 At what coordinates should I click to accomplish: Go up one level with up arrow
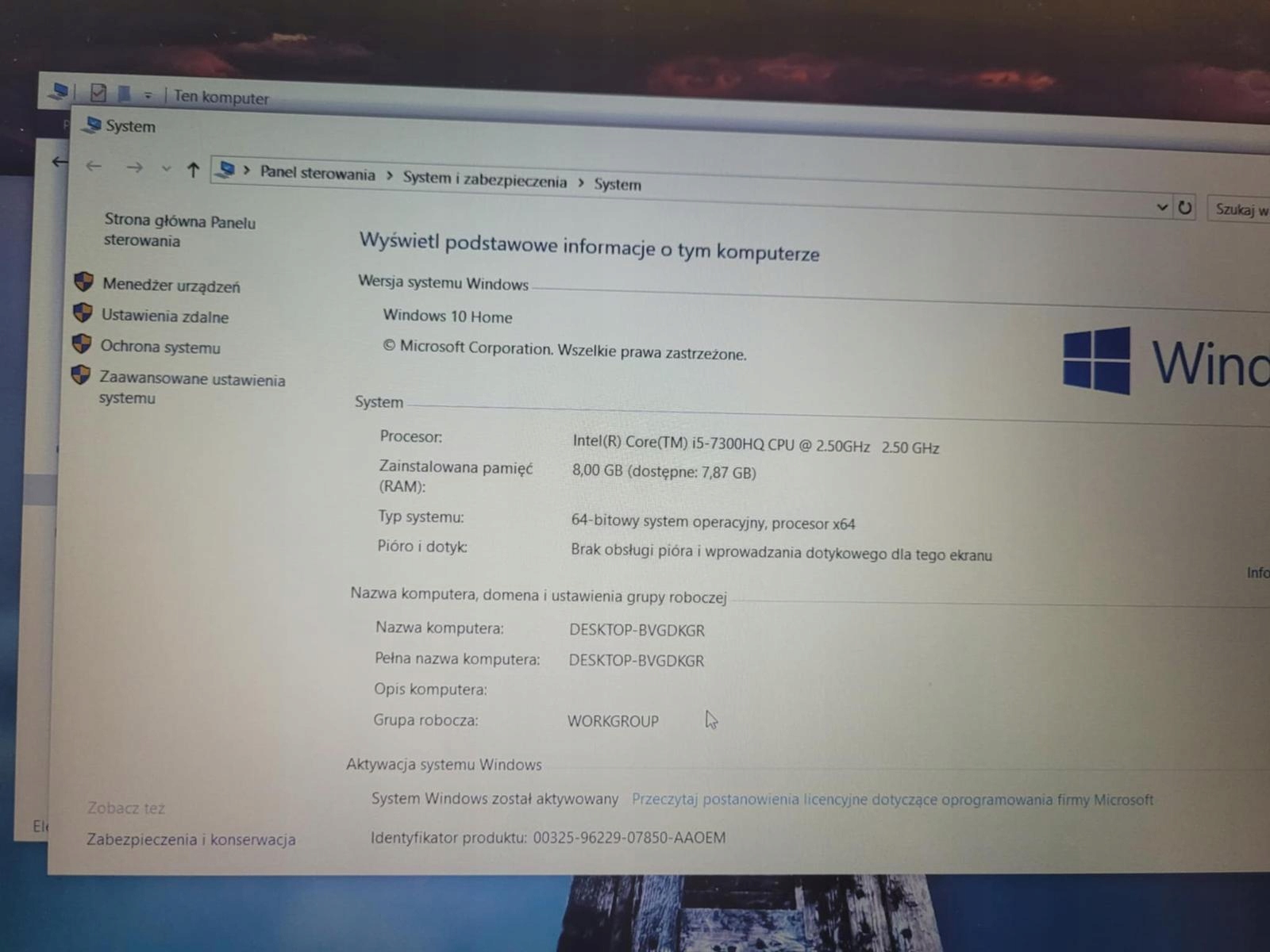[193, 169]
